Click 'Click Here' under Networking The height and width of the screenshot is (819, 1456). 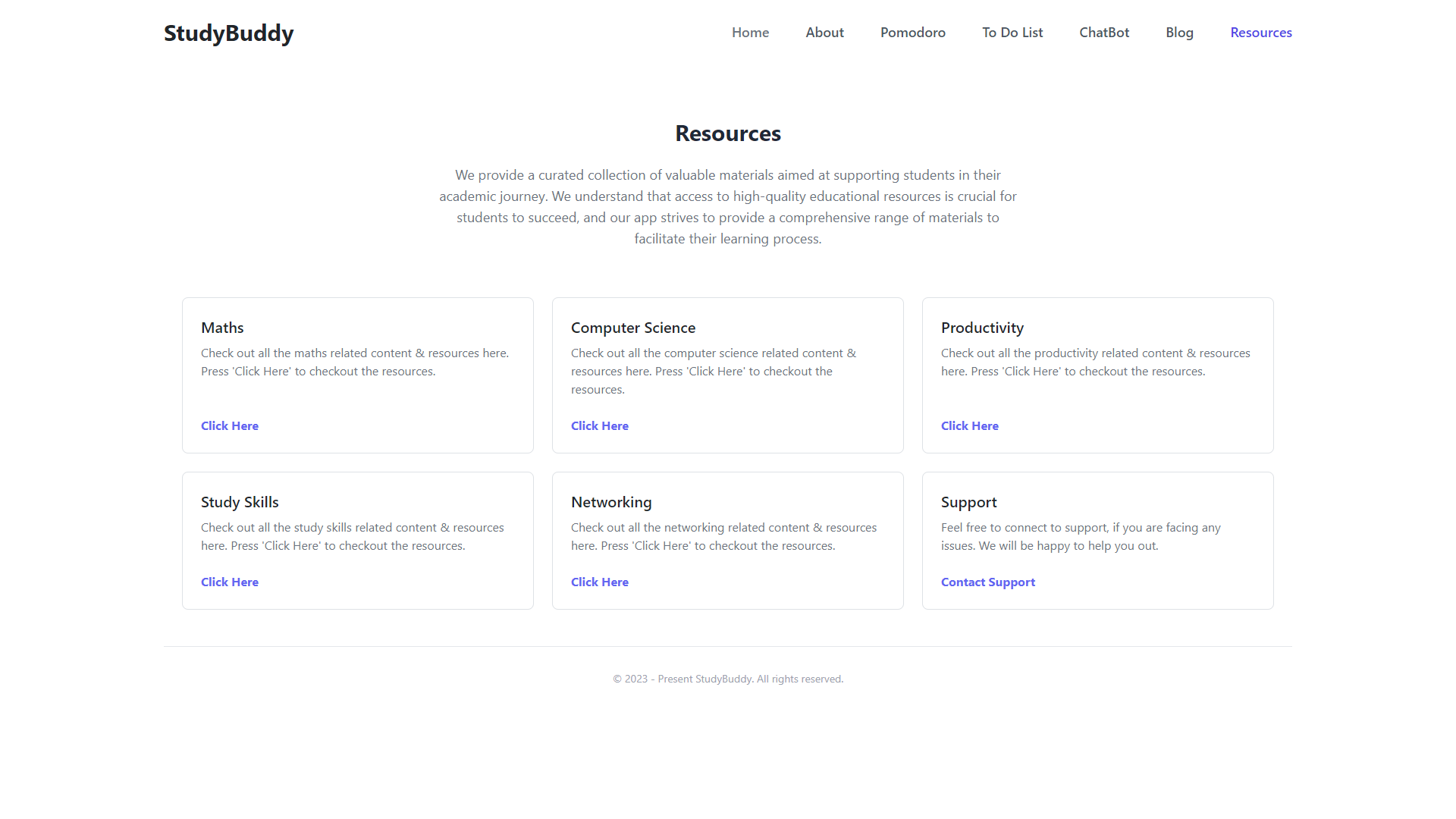coord(599,582)
